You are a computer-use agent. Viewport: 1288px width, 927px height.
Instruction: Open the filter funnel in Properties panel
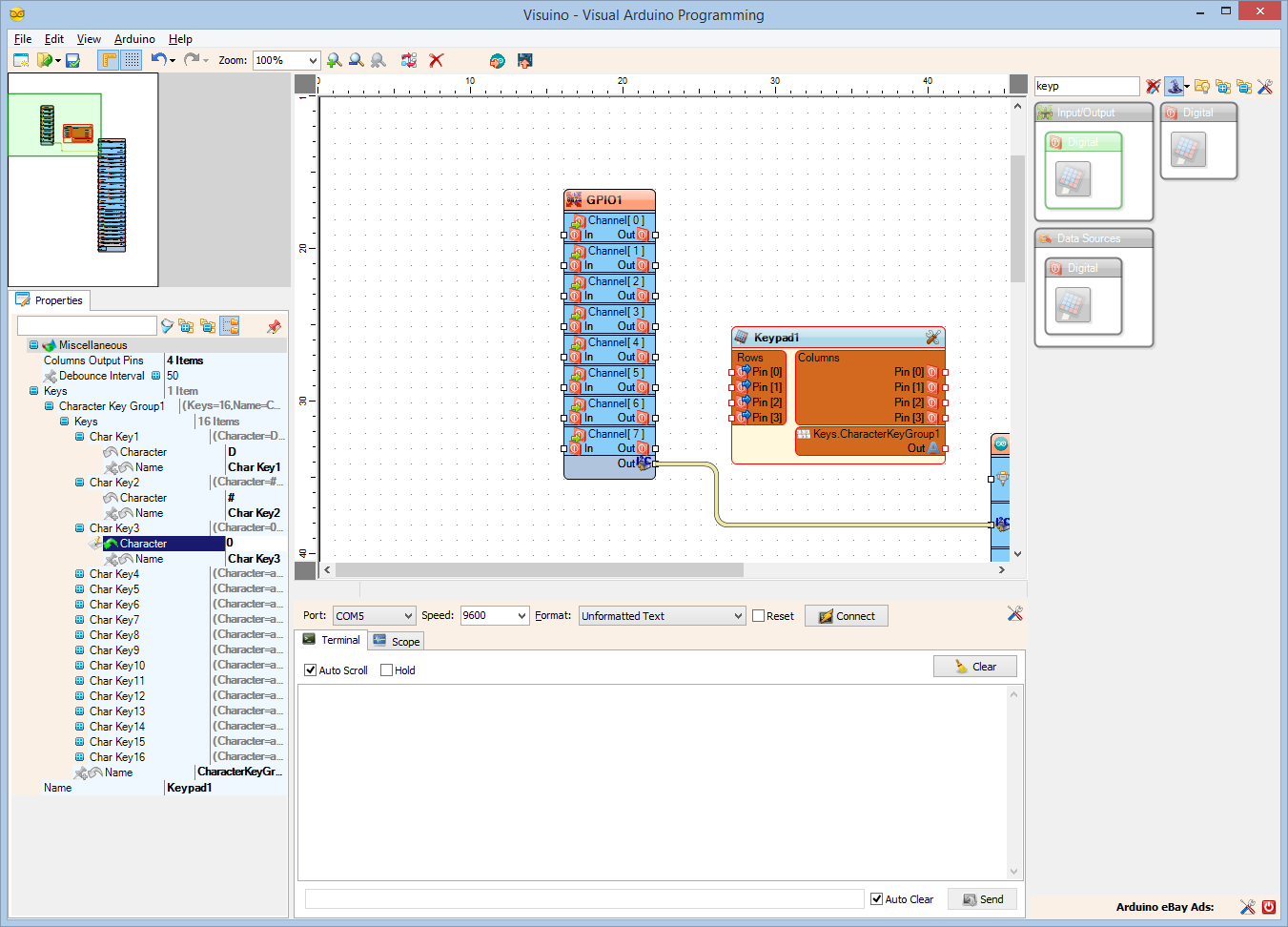pos(167,325)
